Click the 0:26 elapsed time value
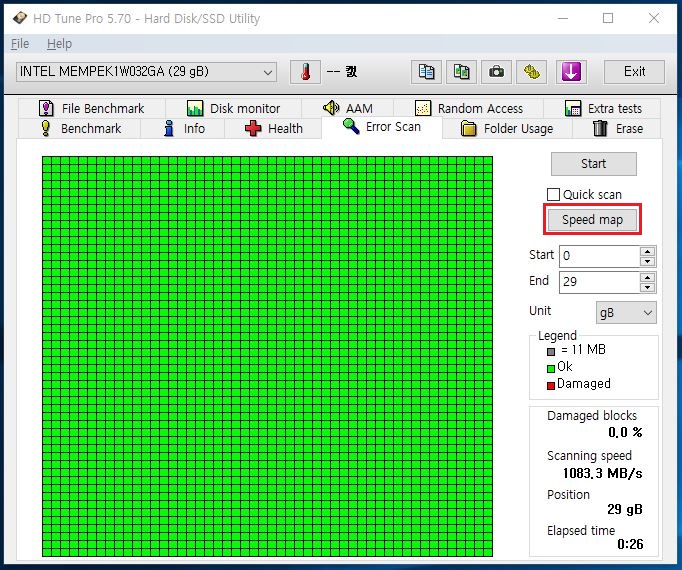 pos(630,544)
